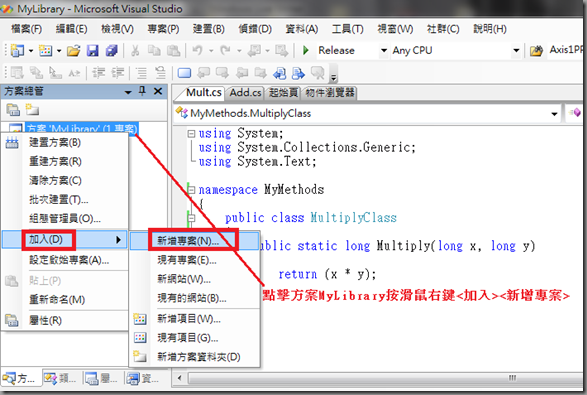This screenshot has height=395, width=587.
Task: Open the 編輯(E) menu
Action: pos(72,29)
